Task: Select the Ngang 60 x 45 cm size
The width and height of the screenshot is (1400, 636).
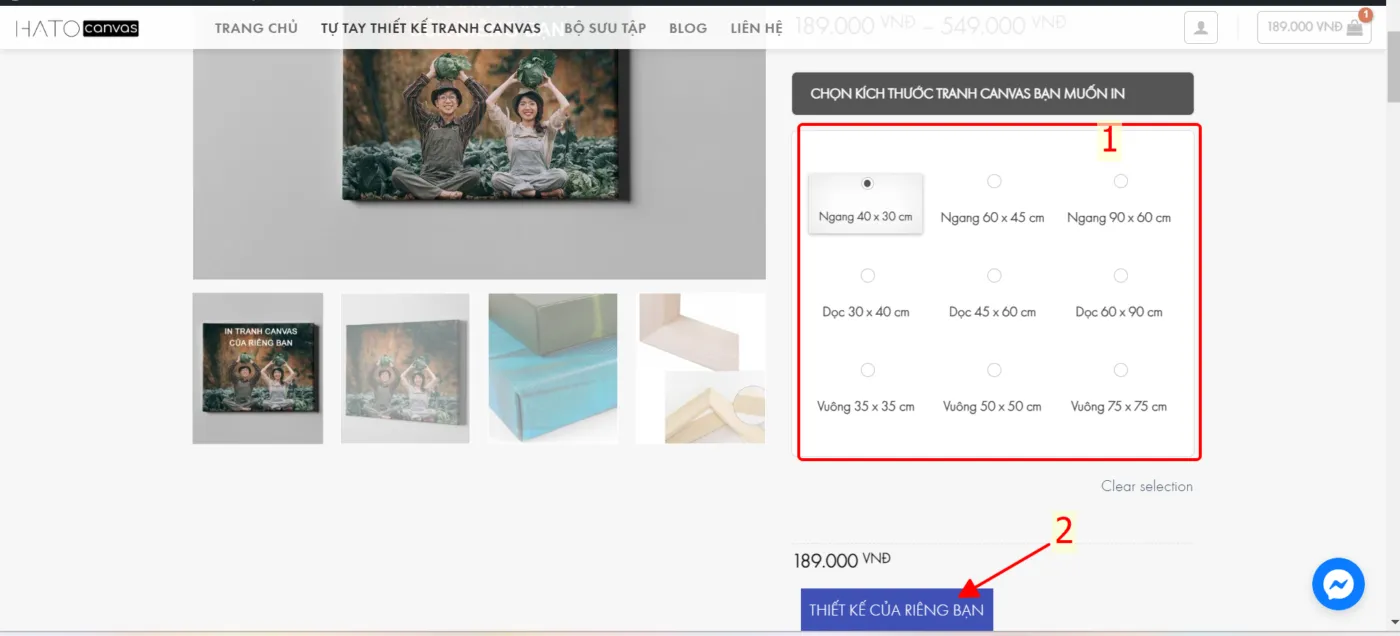Action: click(x=993, y=182)
